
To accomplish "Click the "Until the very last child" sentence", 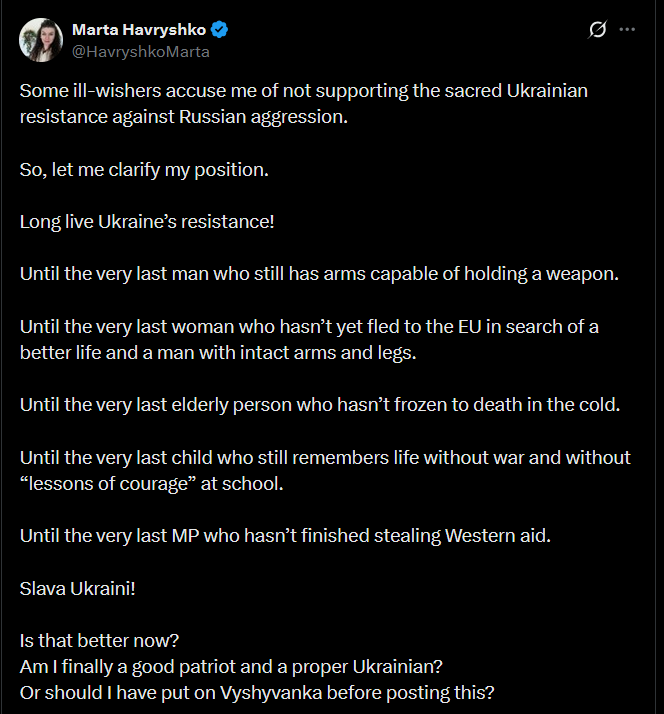I will tap(325, 457).
